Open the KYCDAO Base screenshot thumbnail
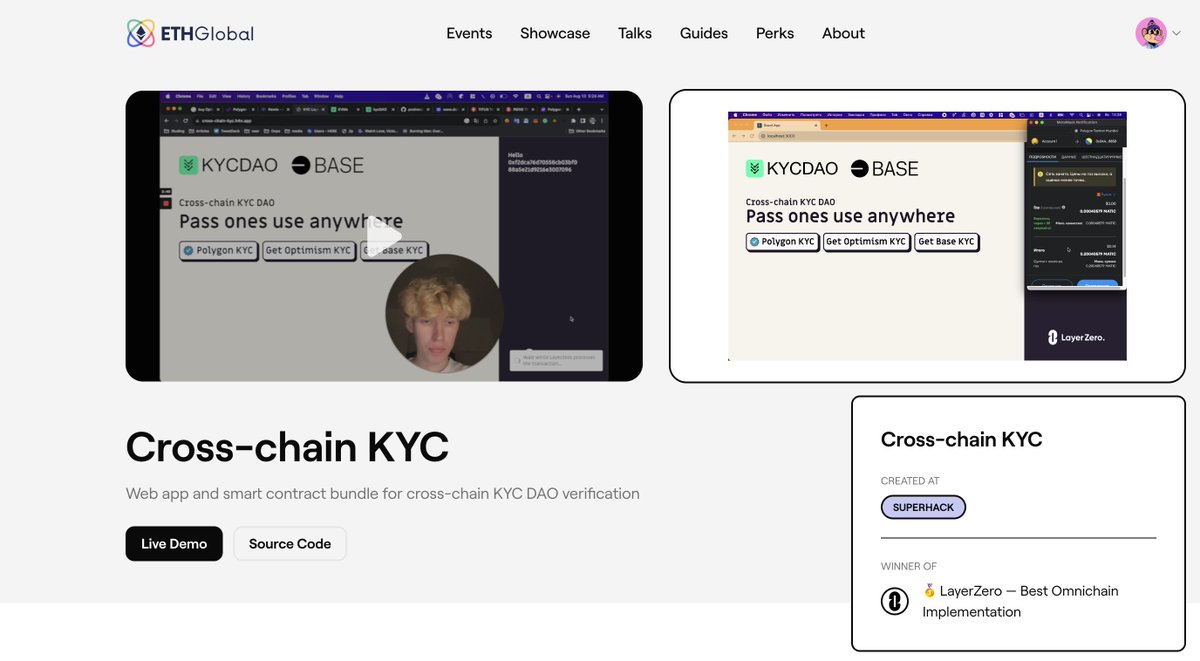Screen dimensions: 1200x661 (x=927, y=236)
